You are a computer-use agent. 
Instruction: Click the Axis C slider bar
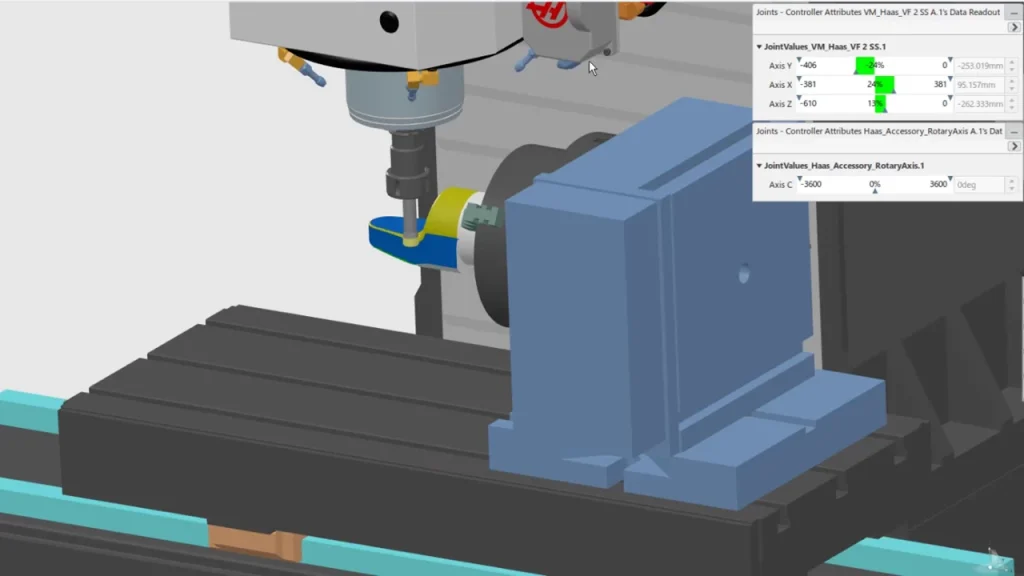[874, 185]
